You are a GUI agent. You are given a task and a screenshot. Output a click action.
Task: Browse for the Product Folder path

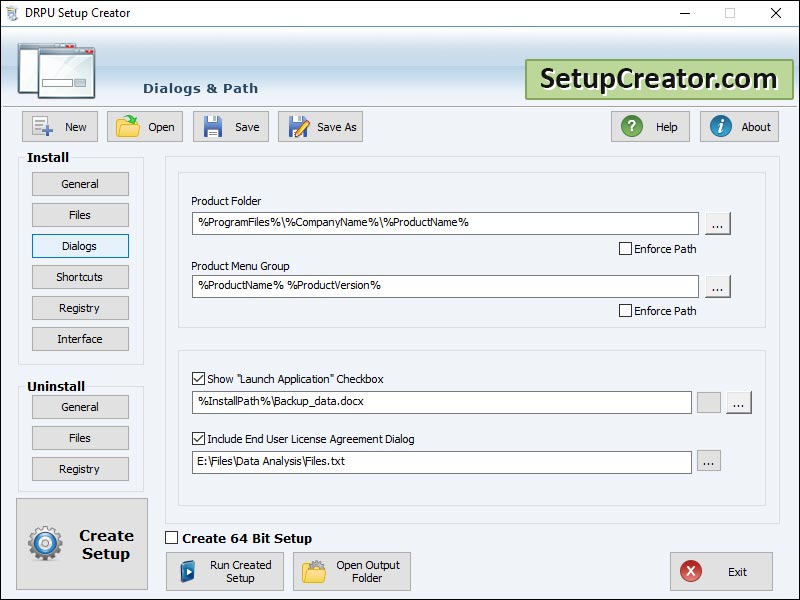click(x=717, y=223)
